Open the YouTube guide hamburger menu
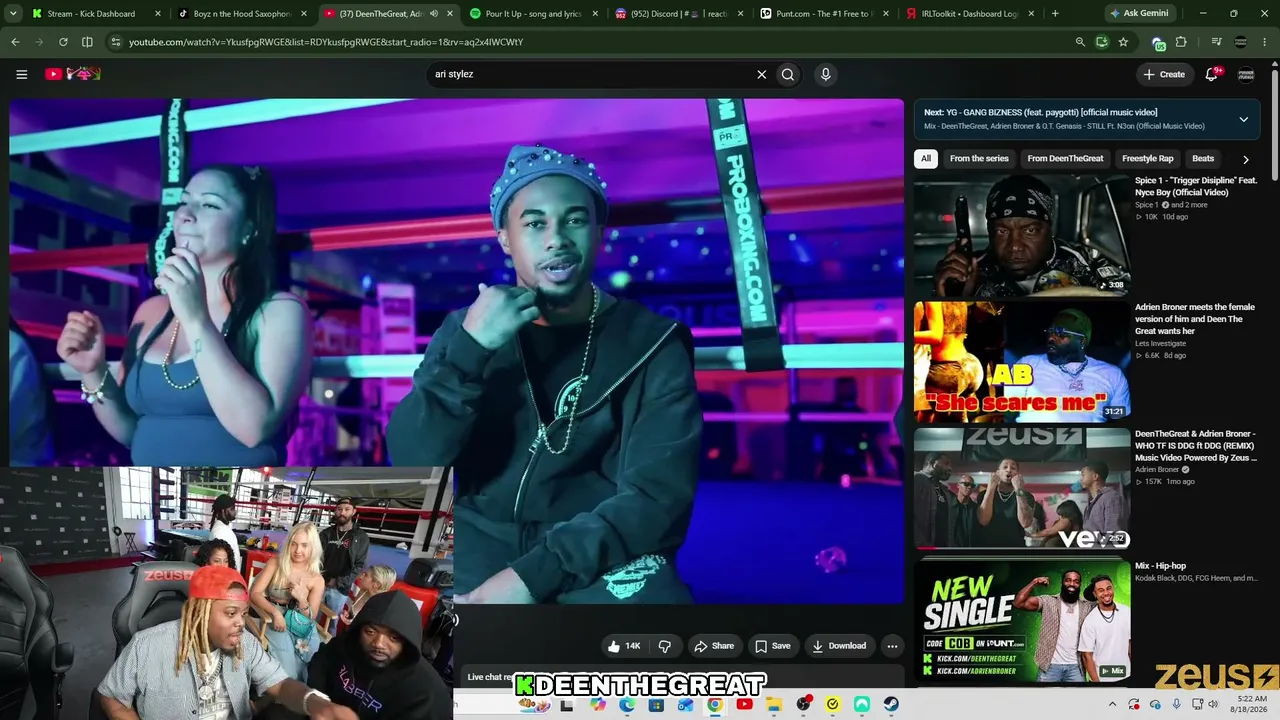 (x=21, y=74)
